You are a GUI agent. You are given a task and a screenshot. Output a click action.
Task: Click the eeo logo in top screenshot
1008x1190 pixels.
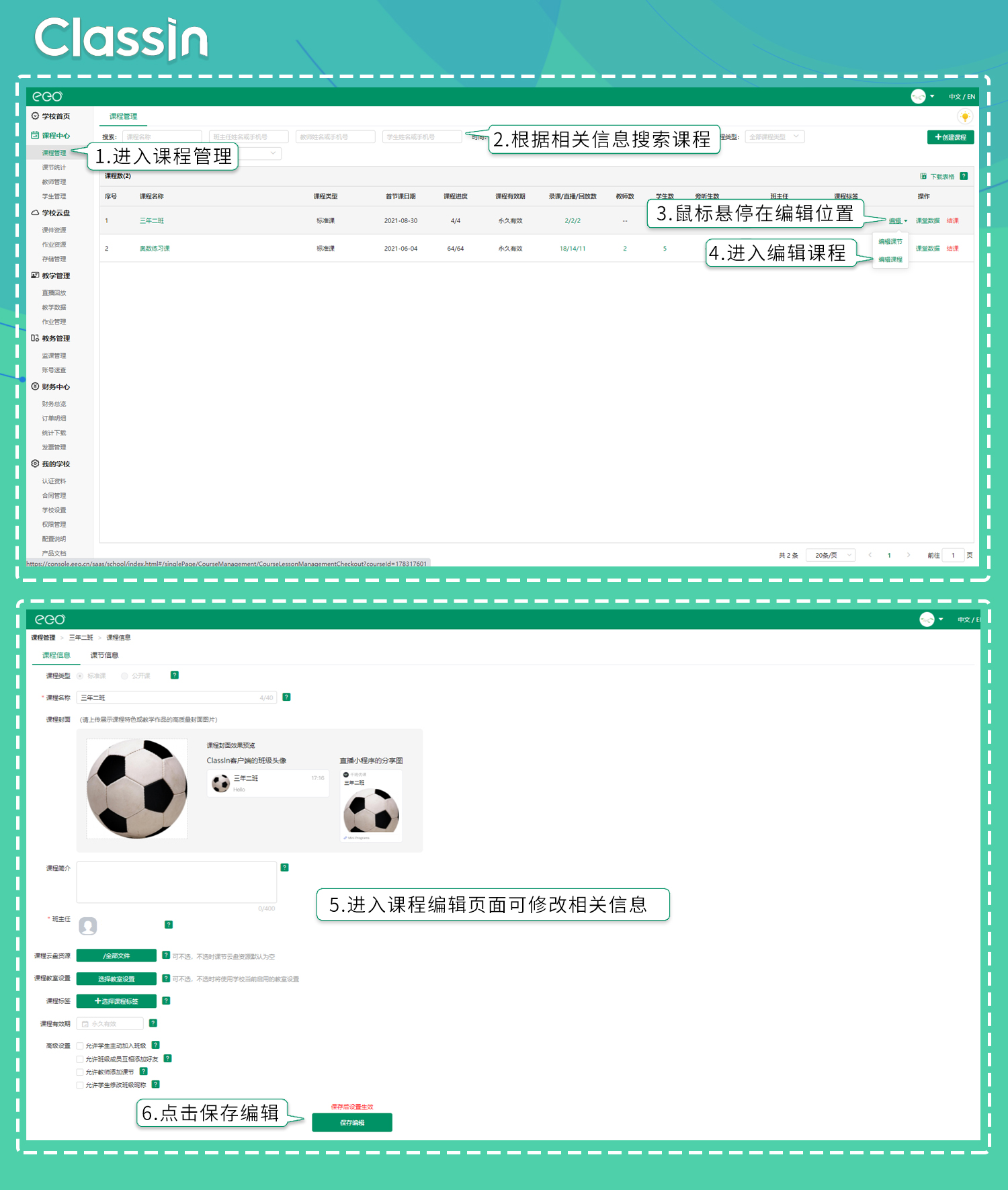click(x=48, y=97)
